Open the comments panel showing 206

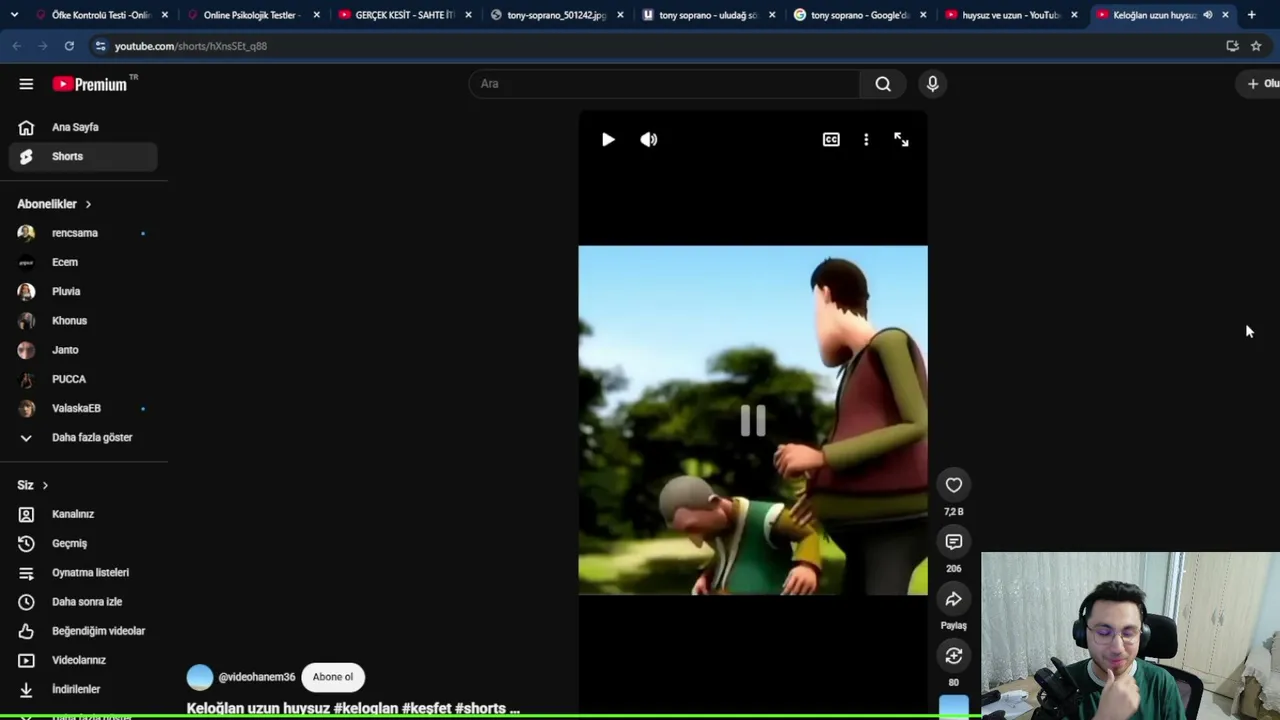[954, 542]
